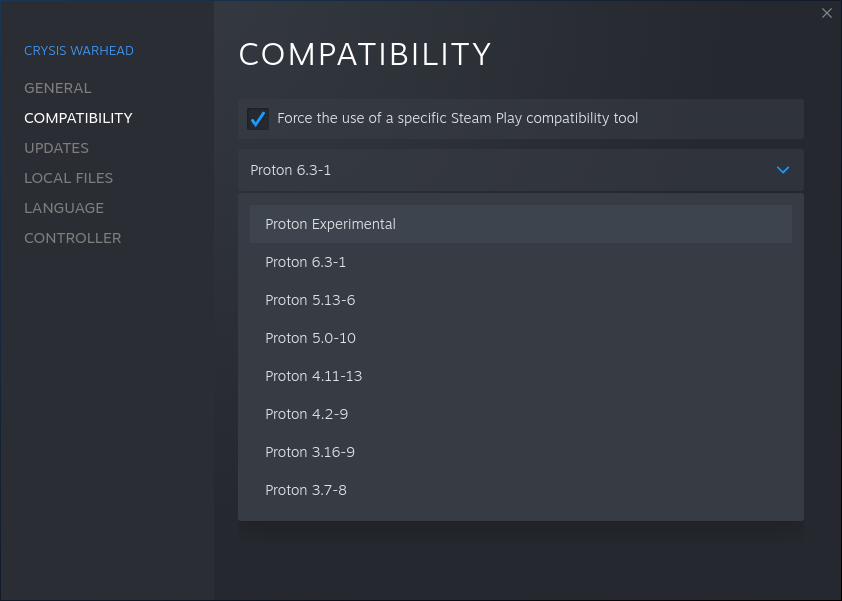Open the Local Files tab
Image resolution: width=842 pixels, height=601 pixels.
click(68, 178)
